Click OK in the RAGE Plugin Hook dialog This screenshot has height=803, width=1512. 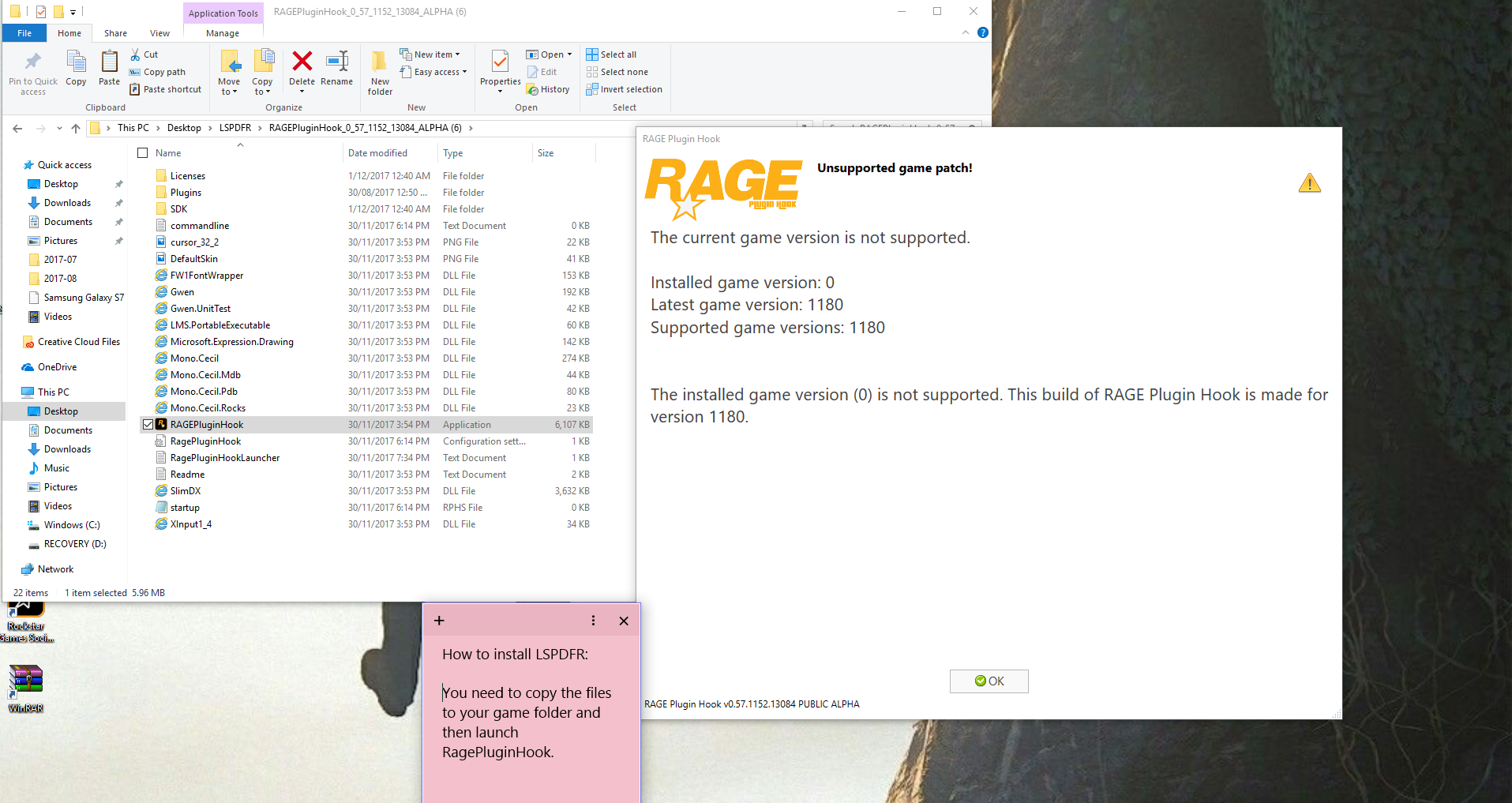pos(989,681)
